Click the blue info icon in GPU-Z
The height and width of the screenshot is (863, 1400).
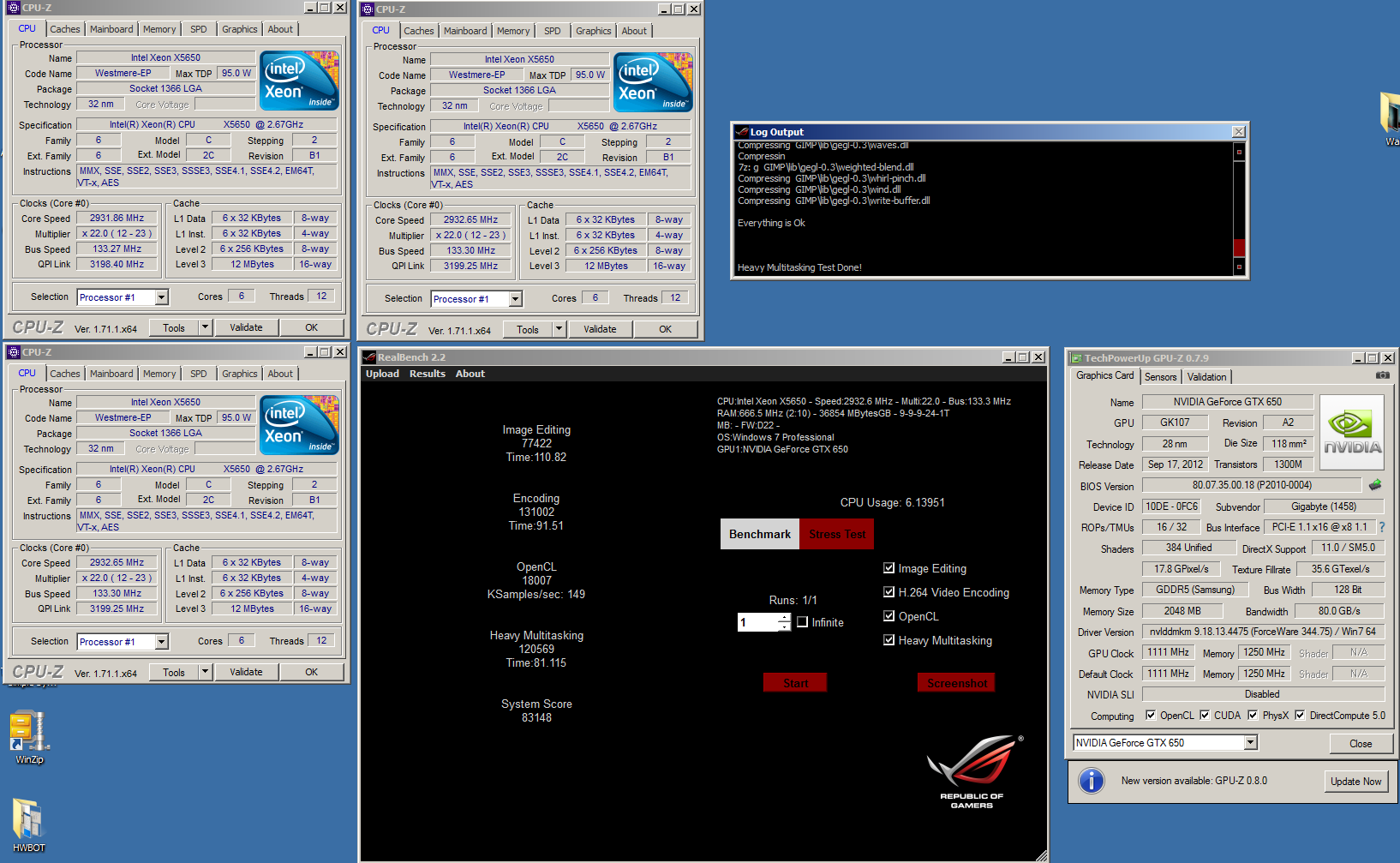click(x=1091, y=781)
